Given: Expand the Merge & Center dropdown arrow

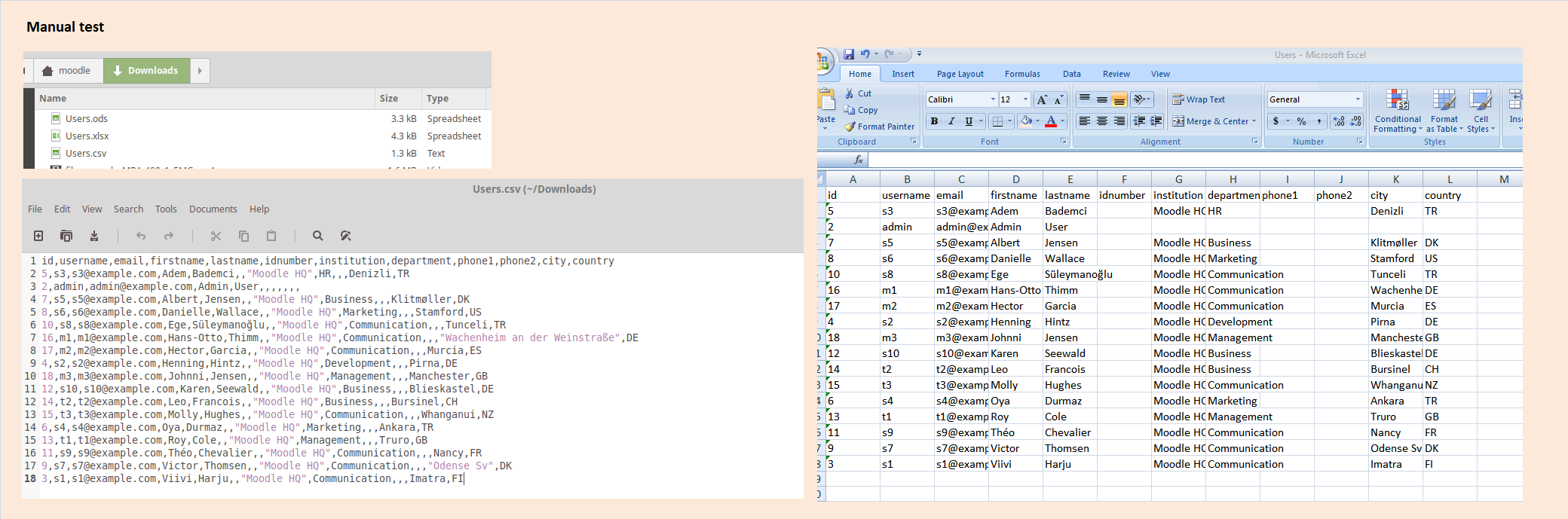Looking at the screenshot, I should pos(1254,121).
